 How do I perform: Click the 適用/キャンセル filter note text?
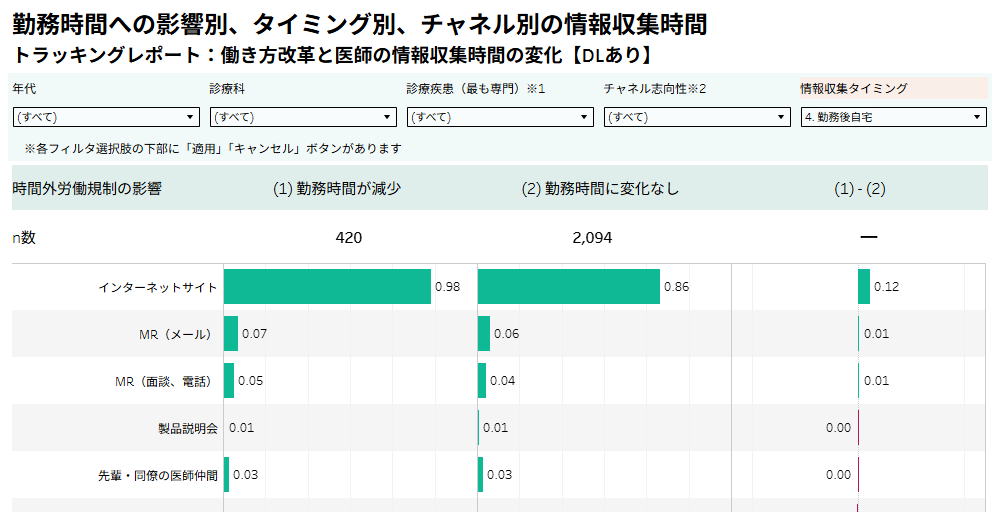213,149
